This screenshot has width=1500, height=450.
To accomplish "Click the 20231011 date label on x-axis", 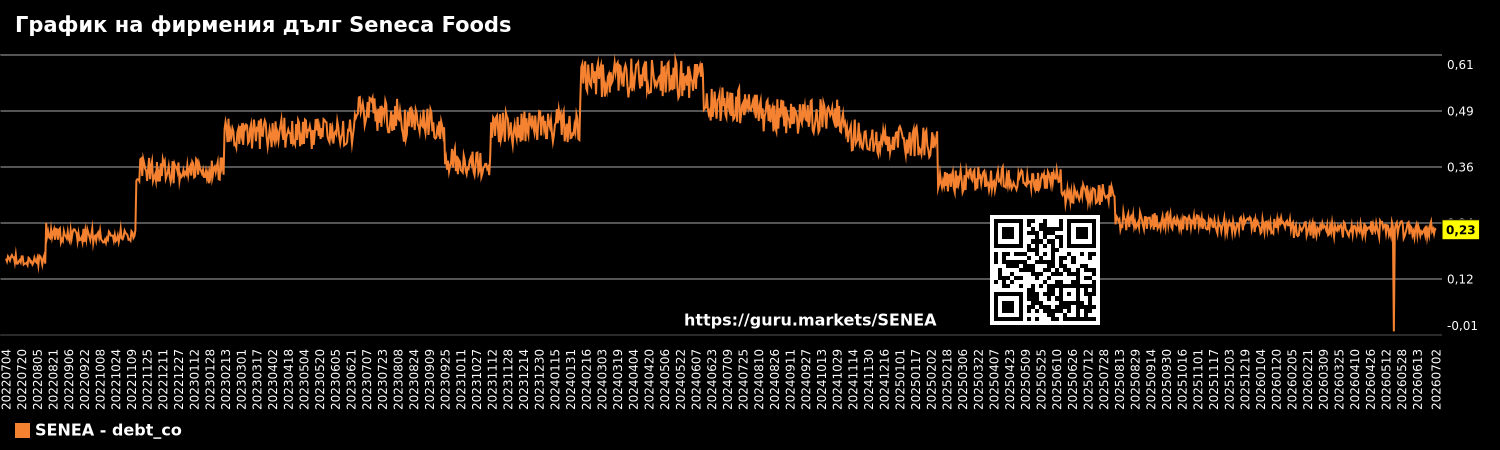I will click(x=462, y=379).
